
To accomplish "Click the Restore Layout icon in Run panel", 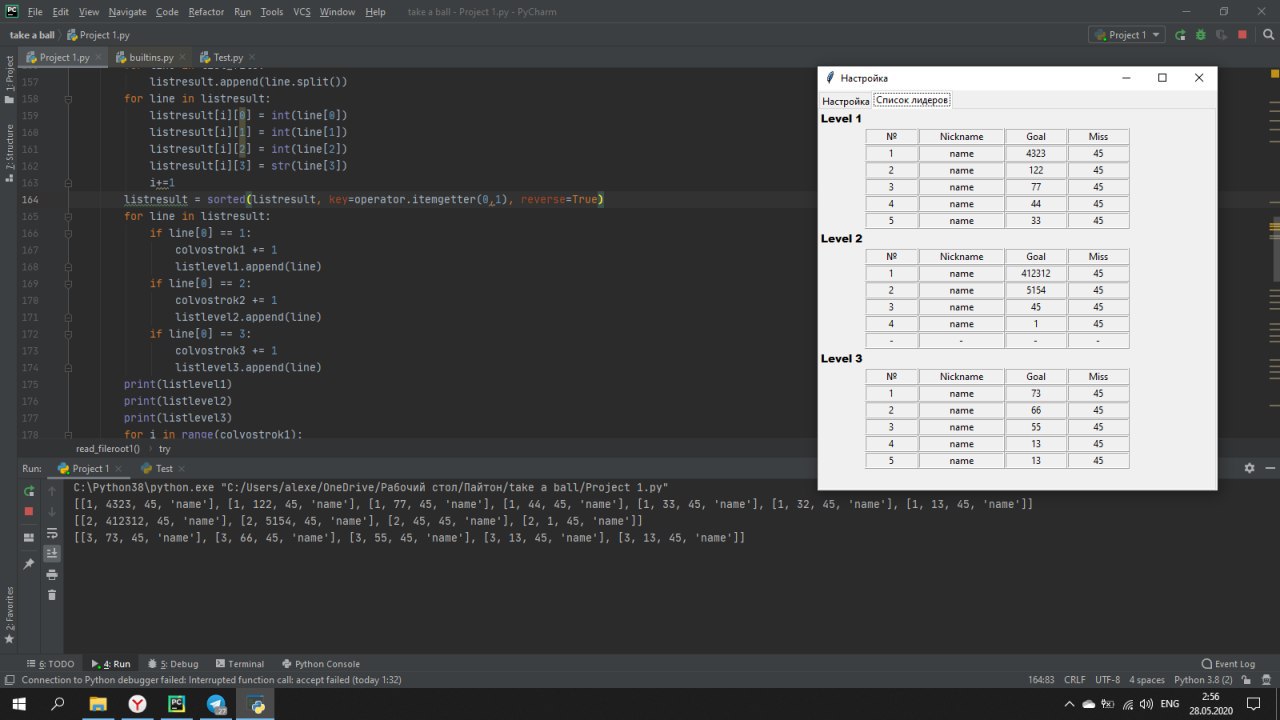I will 29,538.
